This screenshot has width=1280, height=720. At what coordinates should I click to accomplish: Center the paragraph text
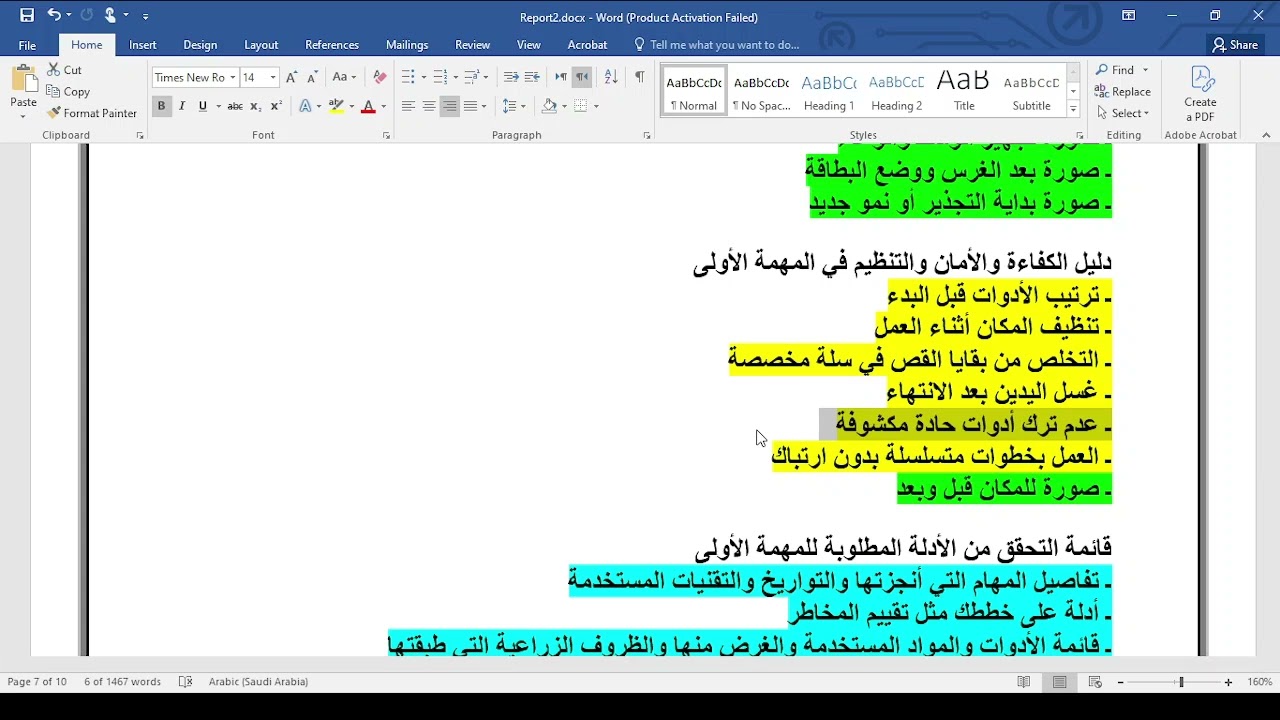[x=429, y=106]
